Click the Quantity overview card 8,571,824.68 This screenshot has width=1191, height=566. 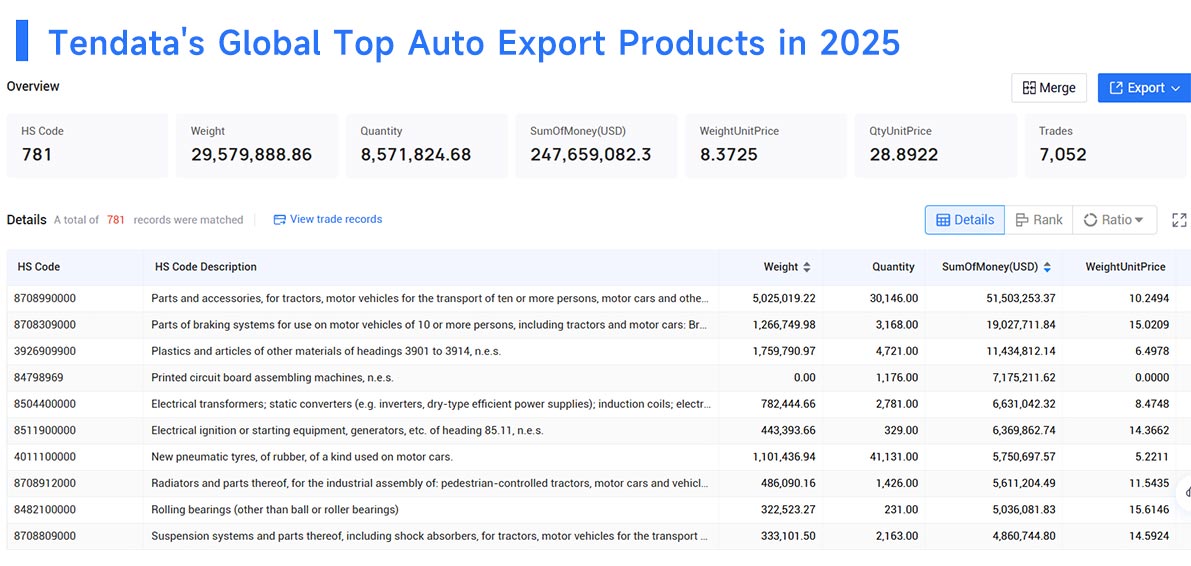click(426, 146)
